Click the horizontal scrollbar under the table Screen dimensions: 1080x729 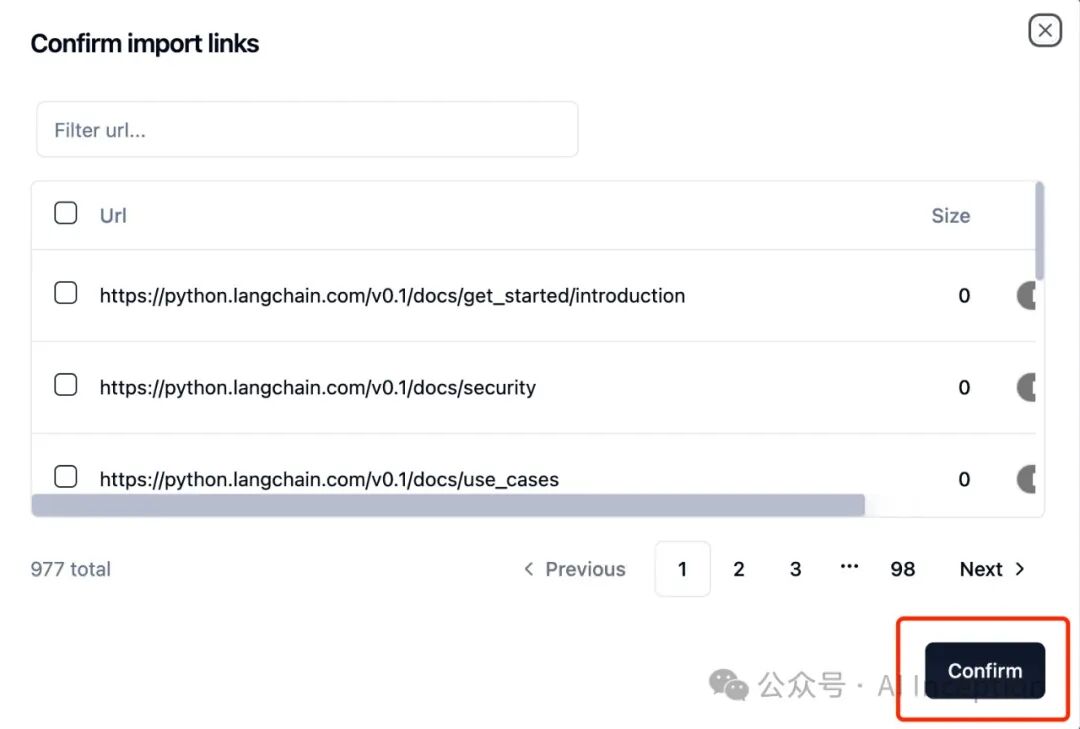click(448, 505)
